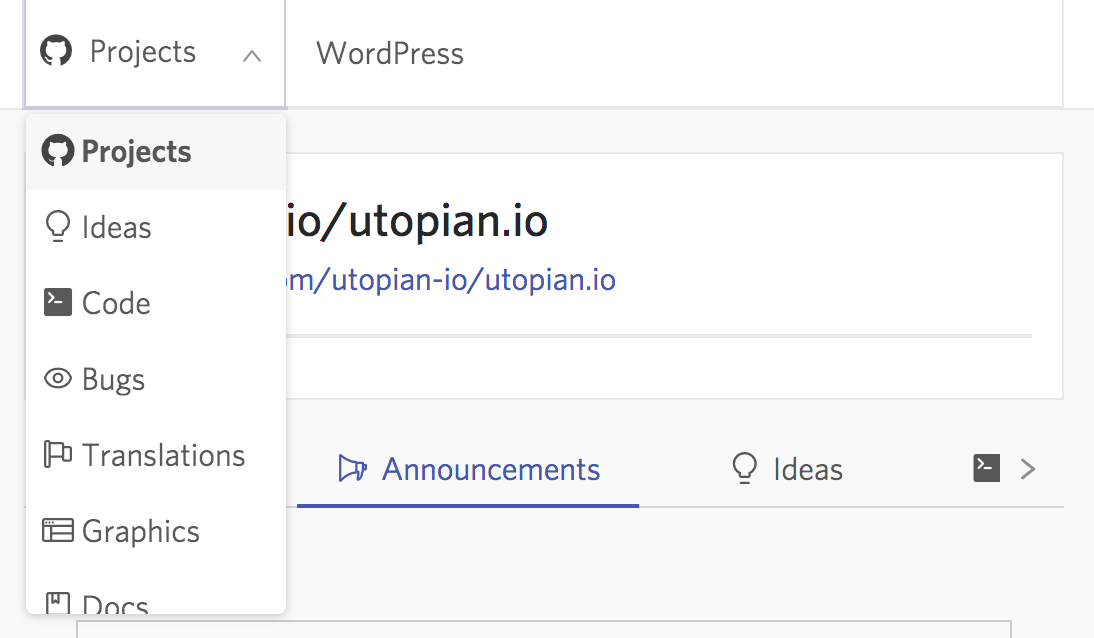
Task: Choose Translations from the category list
Action: point(163,455)
